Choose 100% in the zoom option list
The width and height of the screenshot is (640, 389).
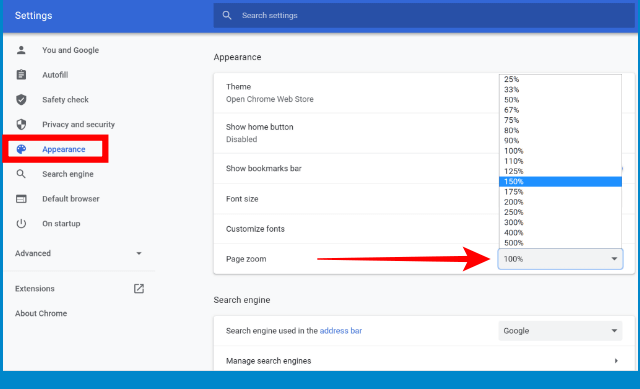[x=560, y=151]
